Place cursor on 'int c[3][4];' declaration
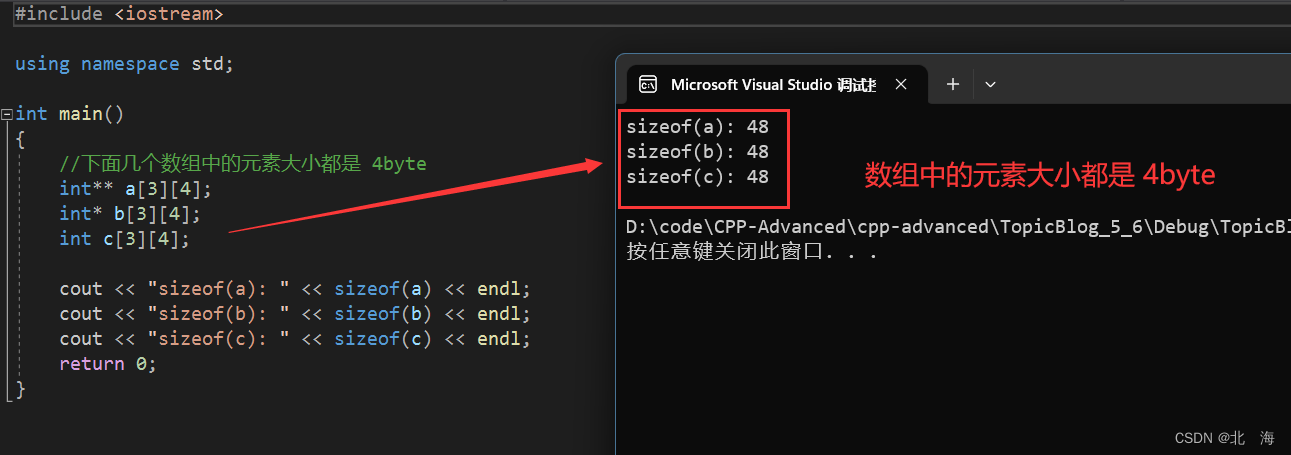Screen dimensions: 1291x455 (124, 239)
